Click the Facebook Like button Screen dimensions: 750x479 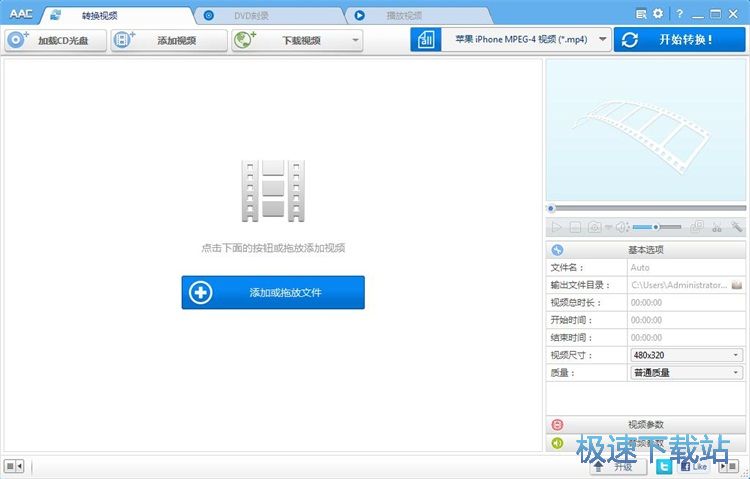tap(694, 466)
